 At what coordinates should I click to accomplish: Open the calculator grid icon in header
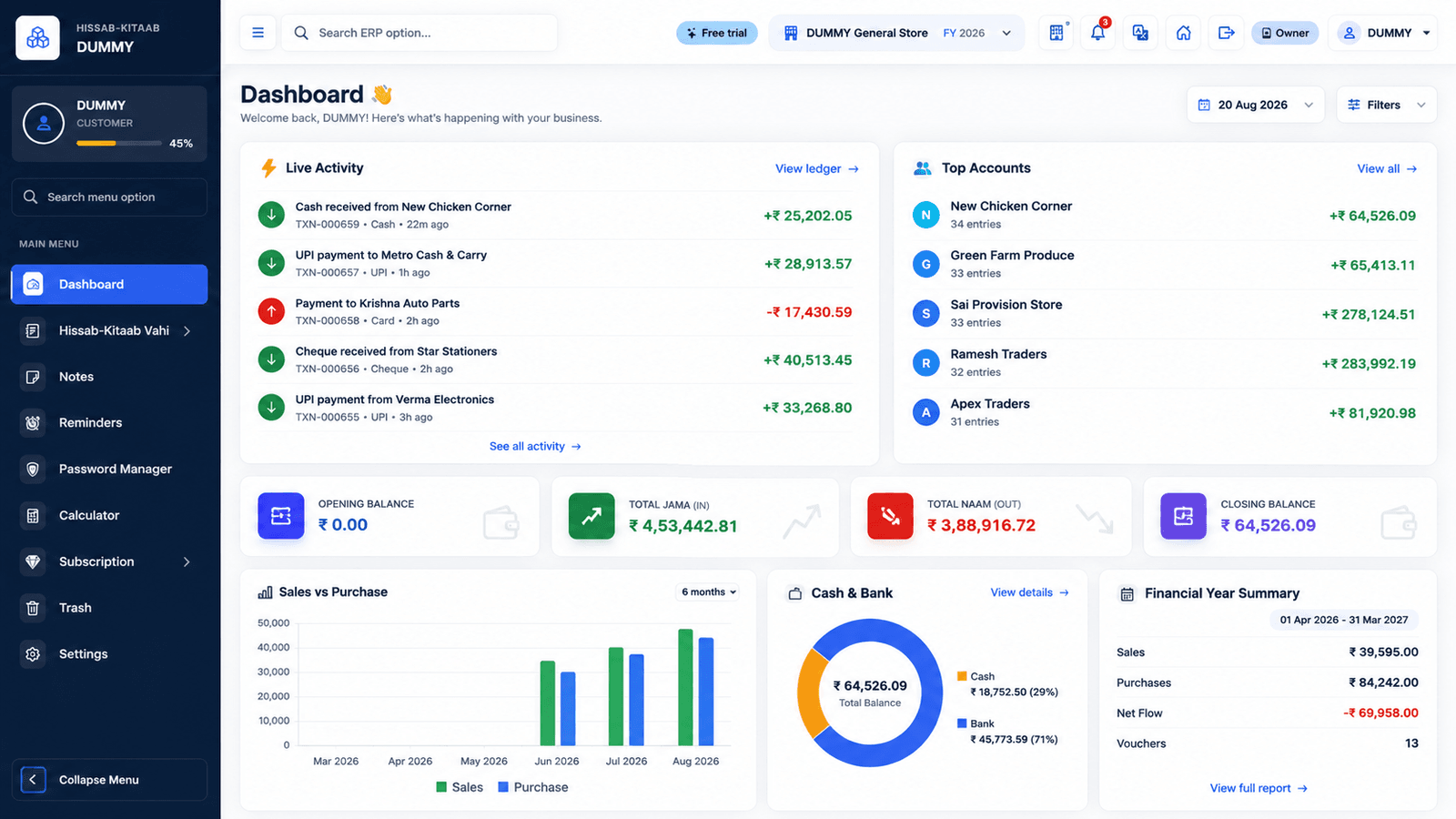[1057, 33]
